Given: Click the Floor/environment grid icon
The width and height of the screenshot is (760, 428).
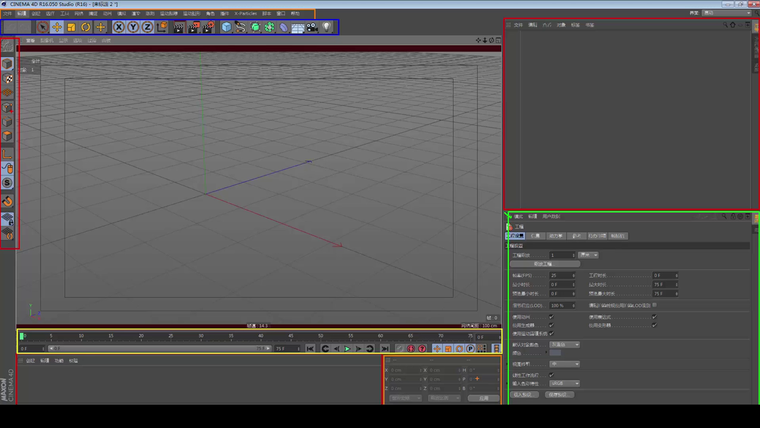Looking at the screenshot, I should click(x=298, y=27).
